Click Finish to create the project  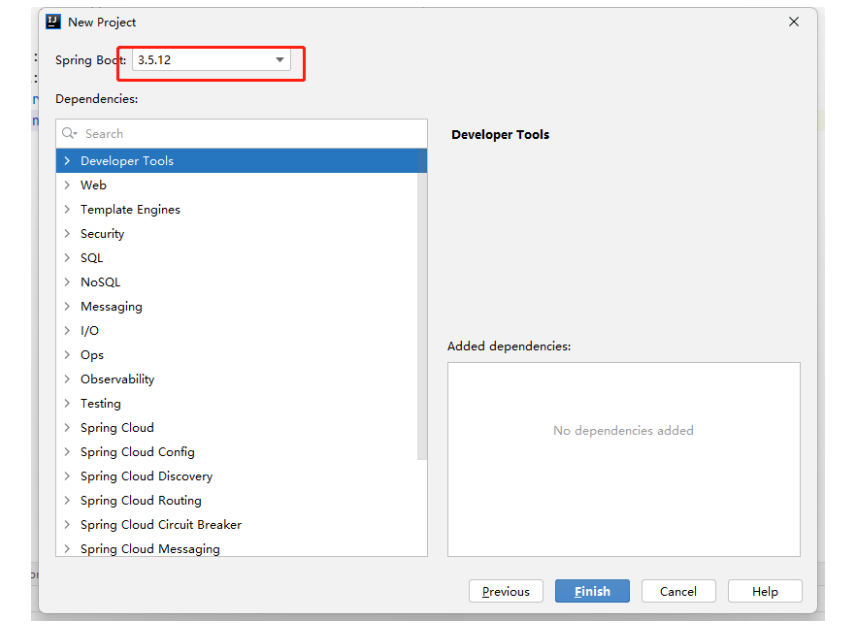(592, 591)
